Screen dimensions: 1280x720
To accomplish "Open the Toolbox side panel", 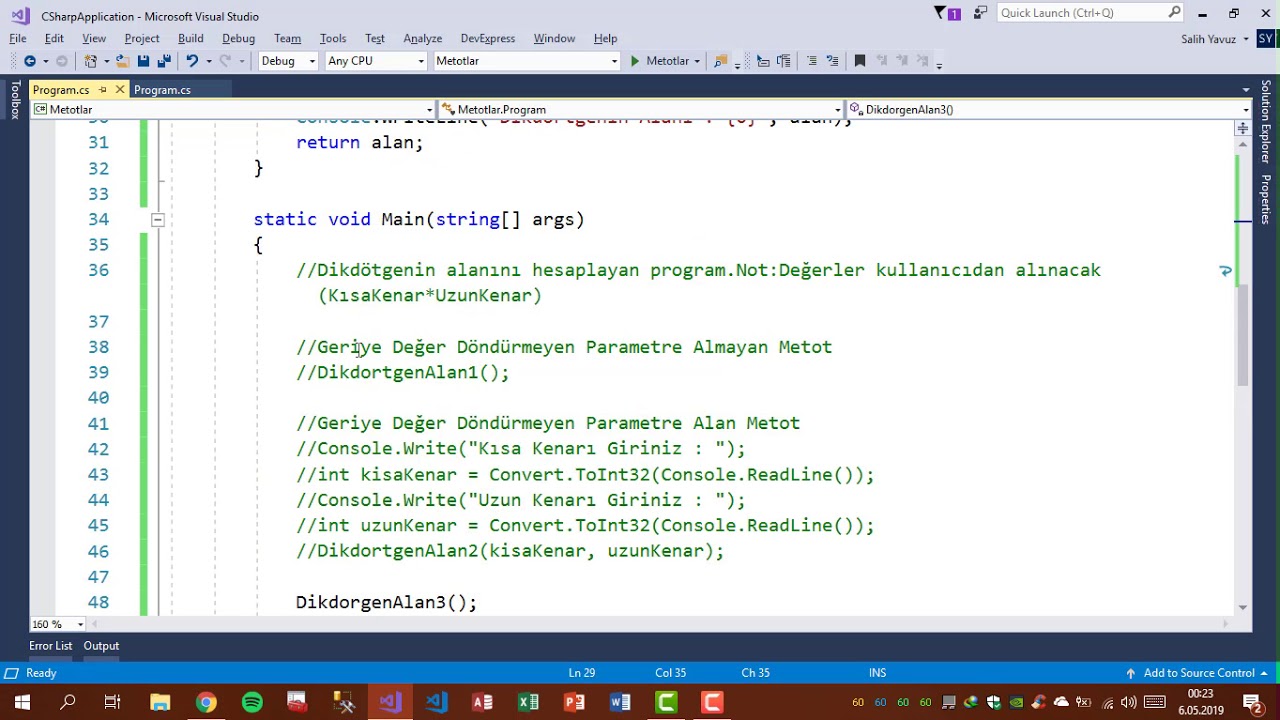I will 15,101.
